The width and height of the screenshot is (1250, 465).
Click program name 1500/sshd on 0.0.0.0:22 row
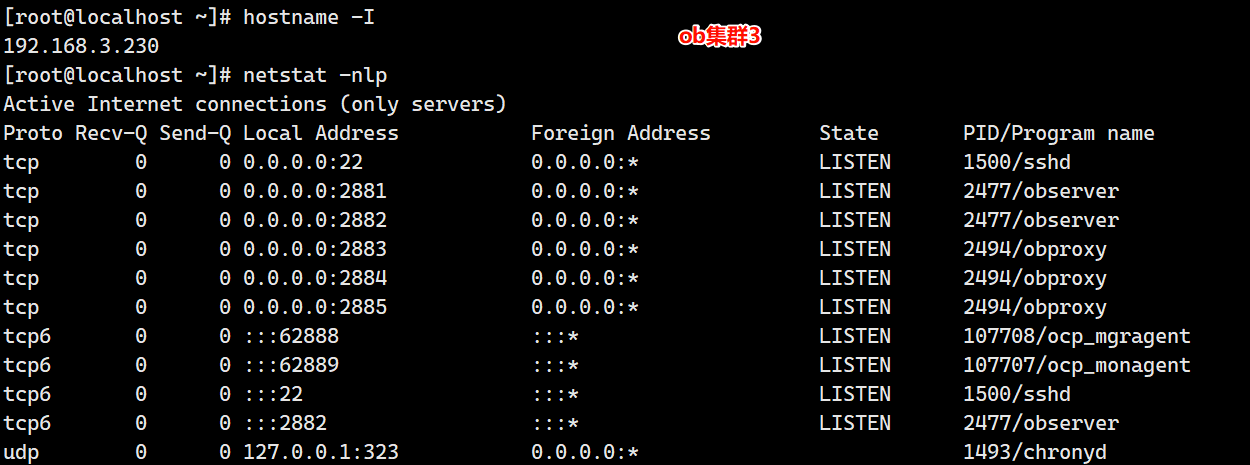1017,162
